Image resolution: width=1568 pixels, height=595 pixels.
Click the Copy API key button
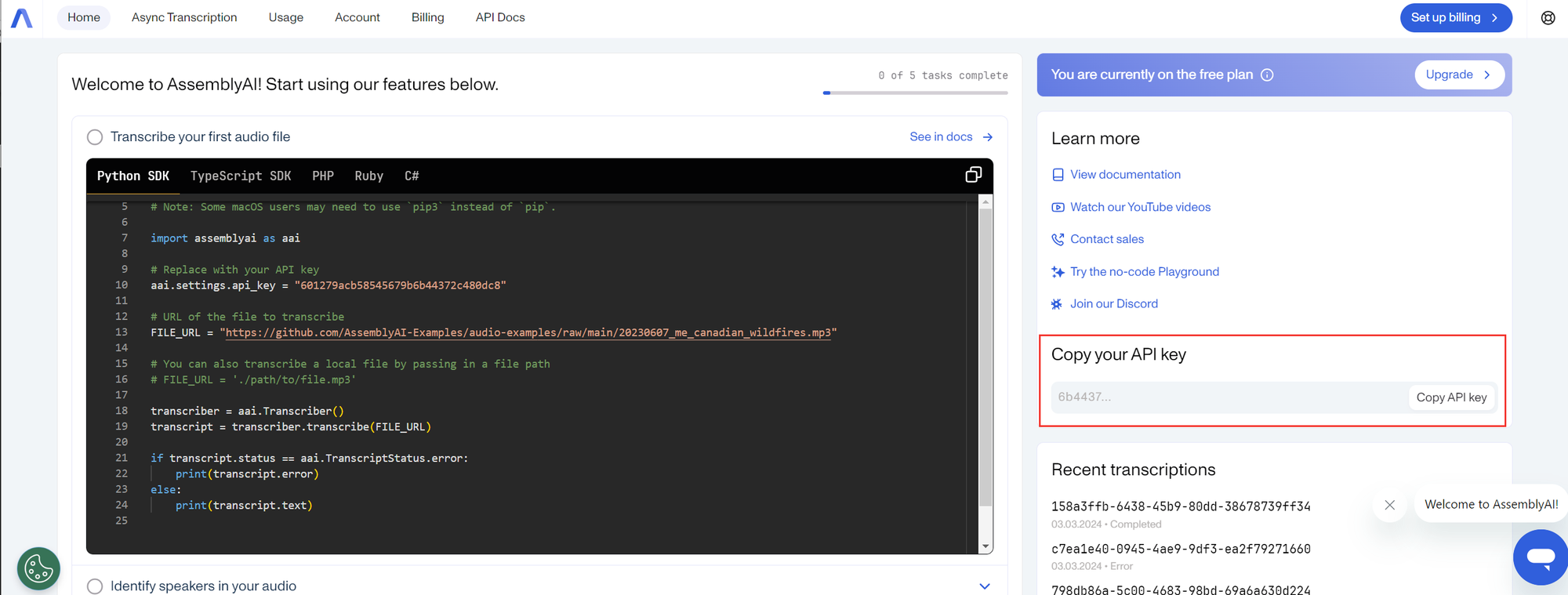click(x=1451, y=397)
